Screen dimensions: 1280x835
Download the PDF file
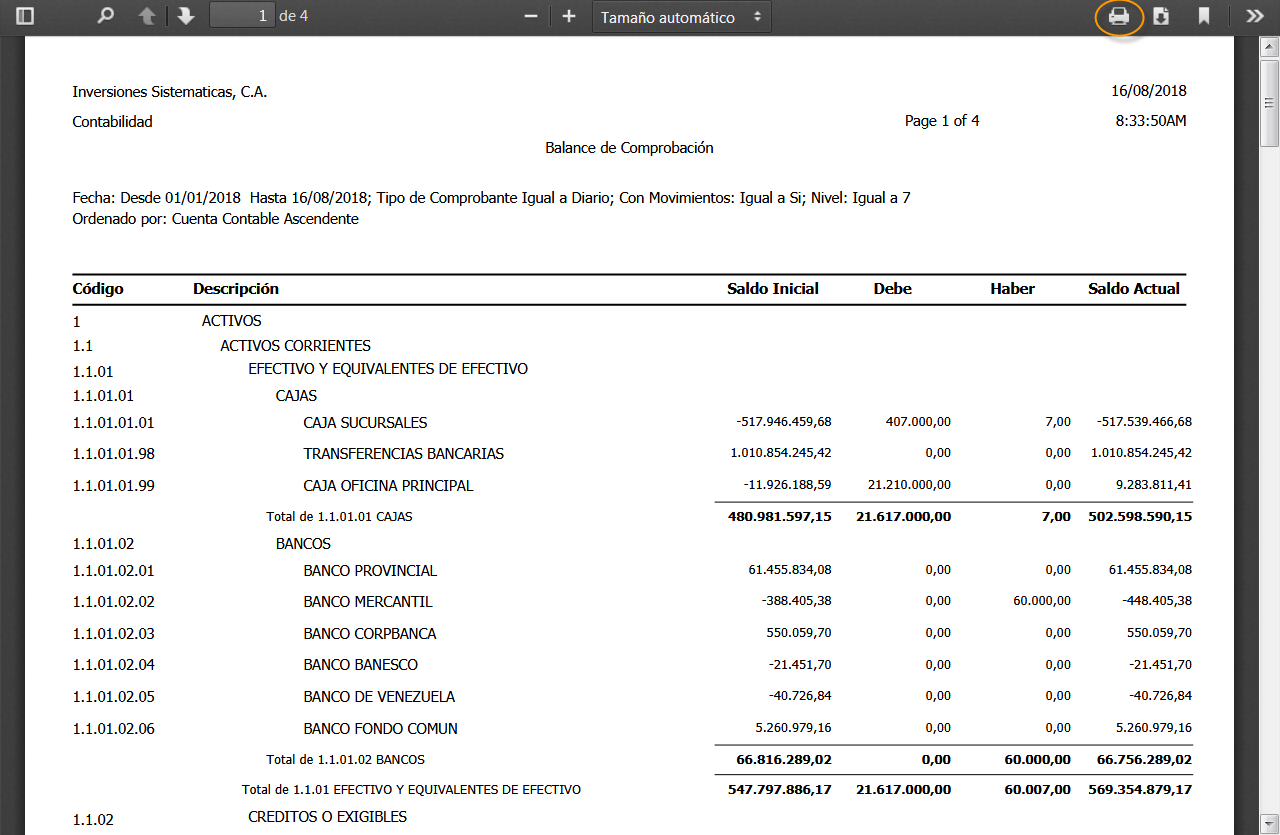click(x=1161, y=16)
